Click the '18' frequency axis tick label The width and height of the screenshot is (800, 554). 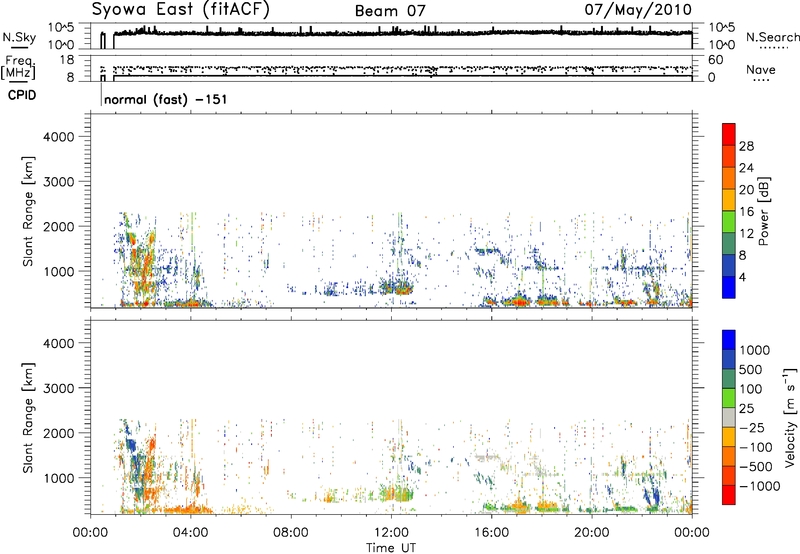(x=67, y=60)
